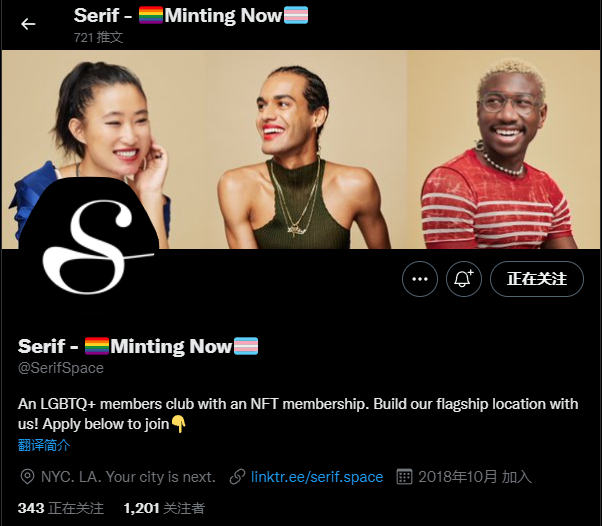Open the banner header photo
The width and height of the screenshot is (602, 526).
pos(301,149)
